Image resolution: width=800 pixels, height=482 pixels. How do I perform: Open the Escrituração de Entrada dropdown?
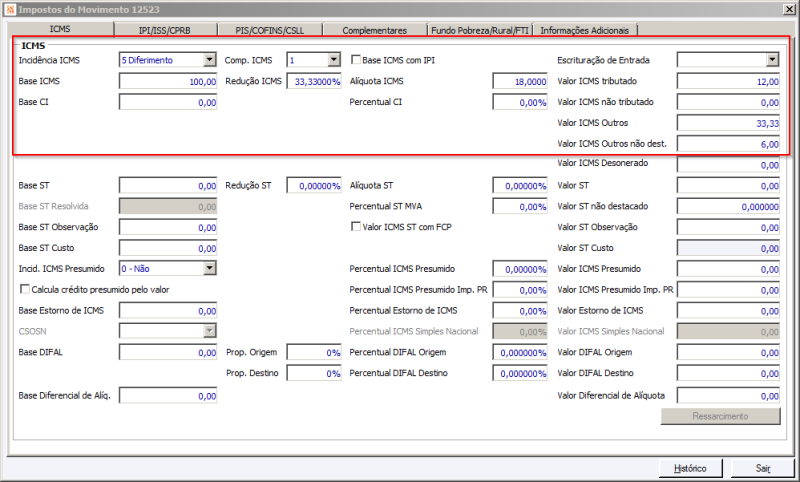(x=772, y=60)
